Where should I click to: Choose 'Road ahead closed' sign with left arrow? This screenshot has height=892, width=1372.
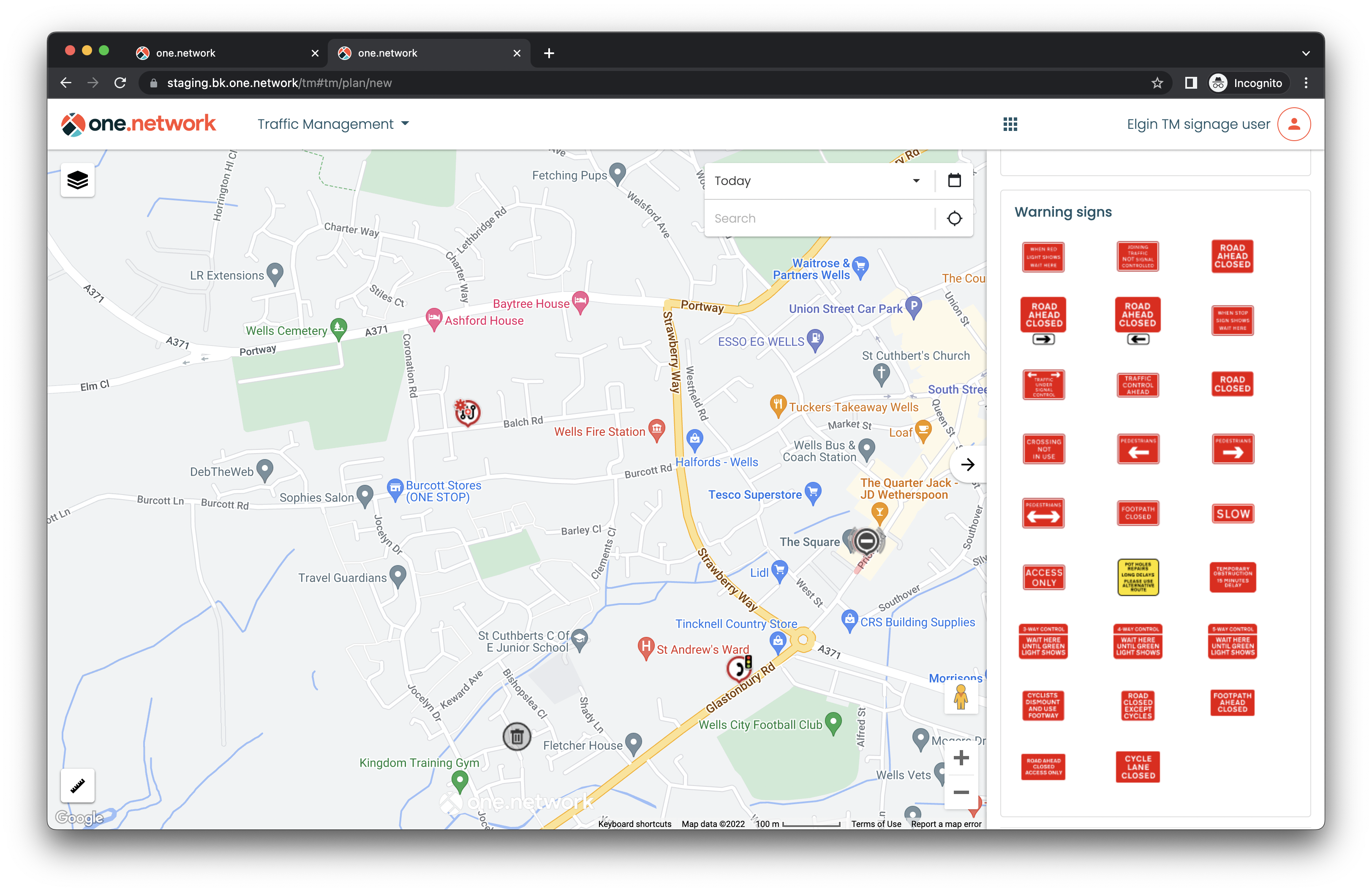pyautogui.click(x=1138, y=321)
